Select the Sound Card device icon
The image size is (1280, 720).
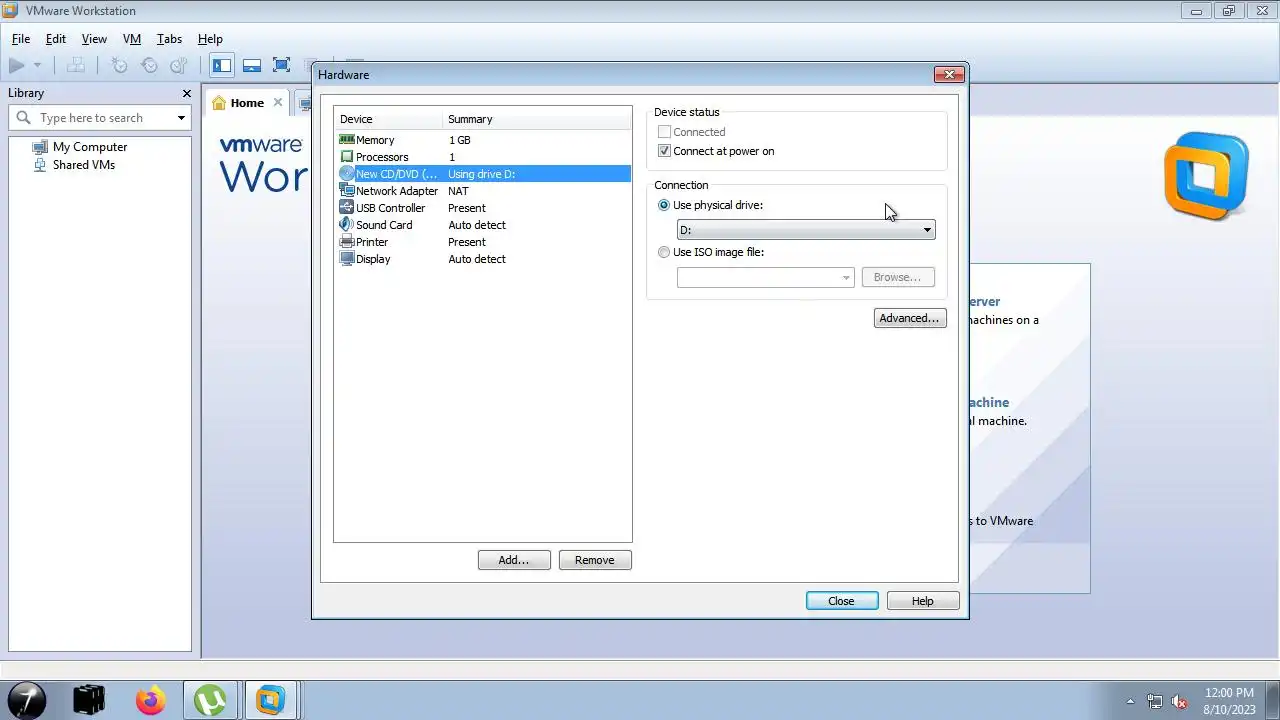click(347, 225)
